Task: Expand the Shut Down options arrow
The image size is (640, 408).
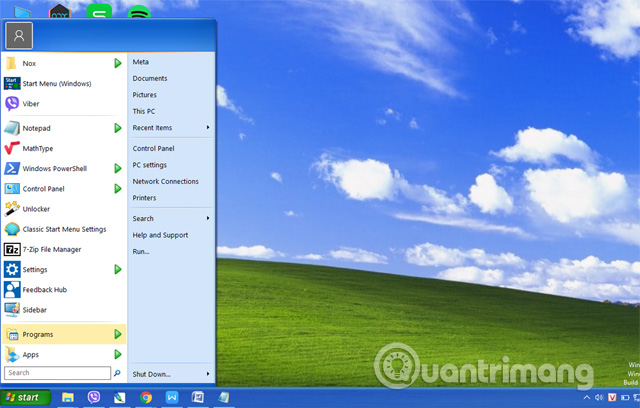Action: (208, 374)
